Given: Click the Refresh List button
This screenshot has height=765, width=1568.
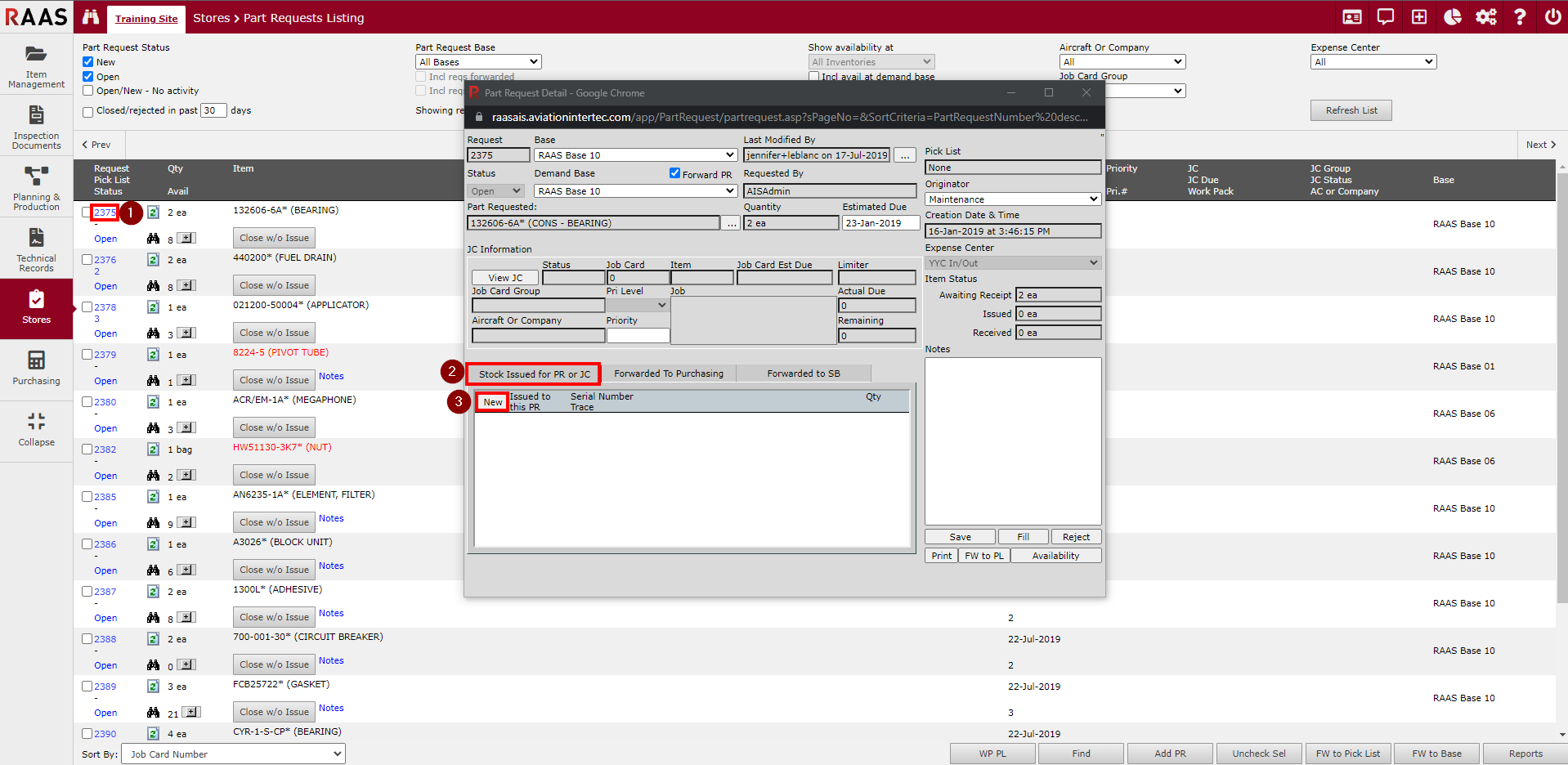Looking at the screenshot, I should click(1351, 110).
